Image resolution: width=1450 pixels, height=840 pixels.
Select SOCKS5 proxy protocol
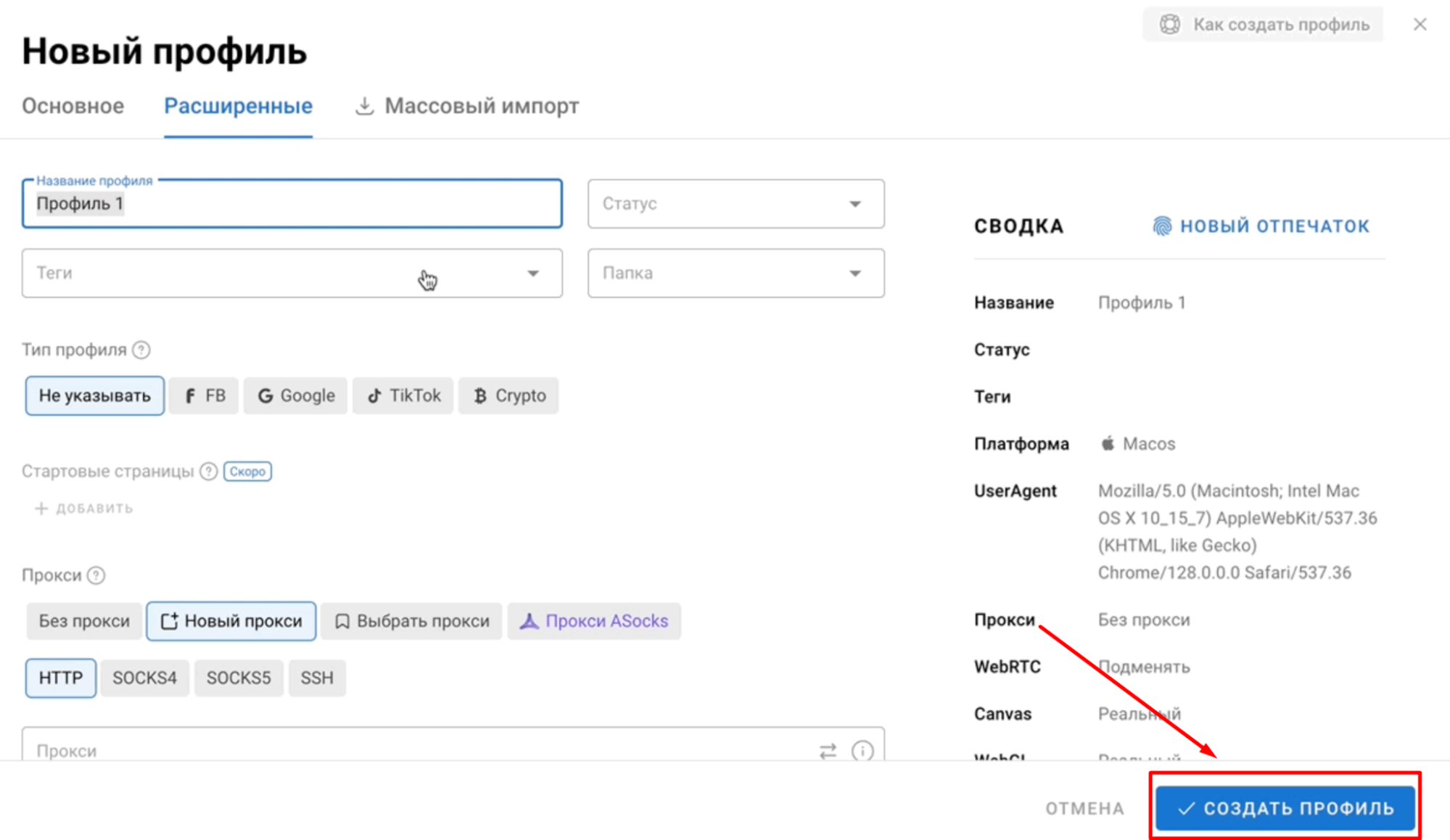coord(239,678)
